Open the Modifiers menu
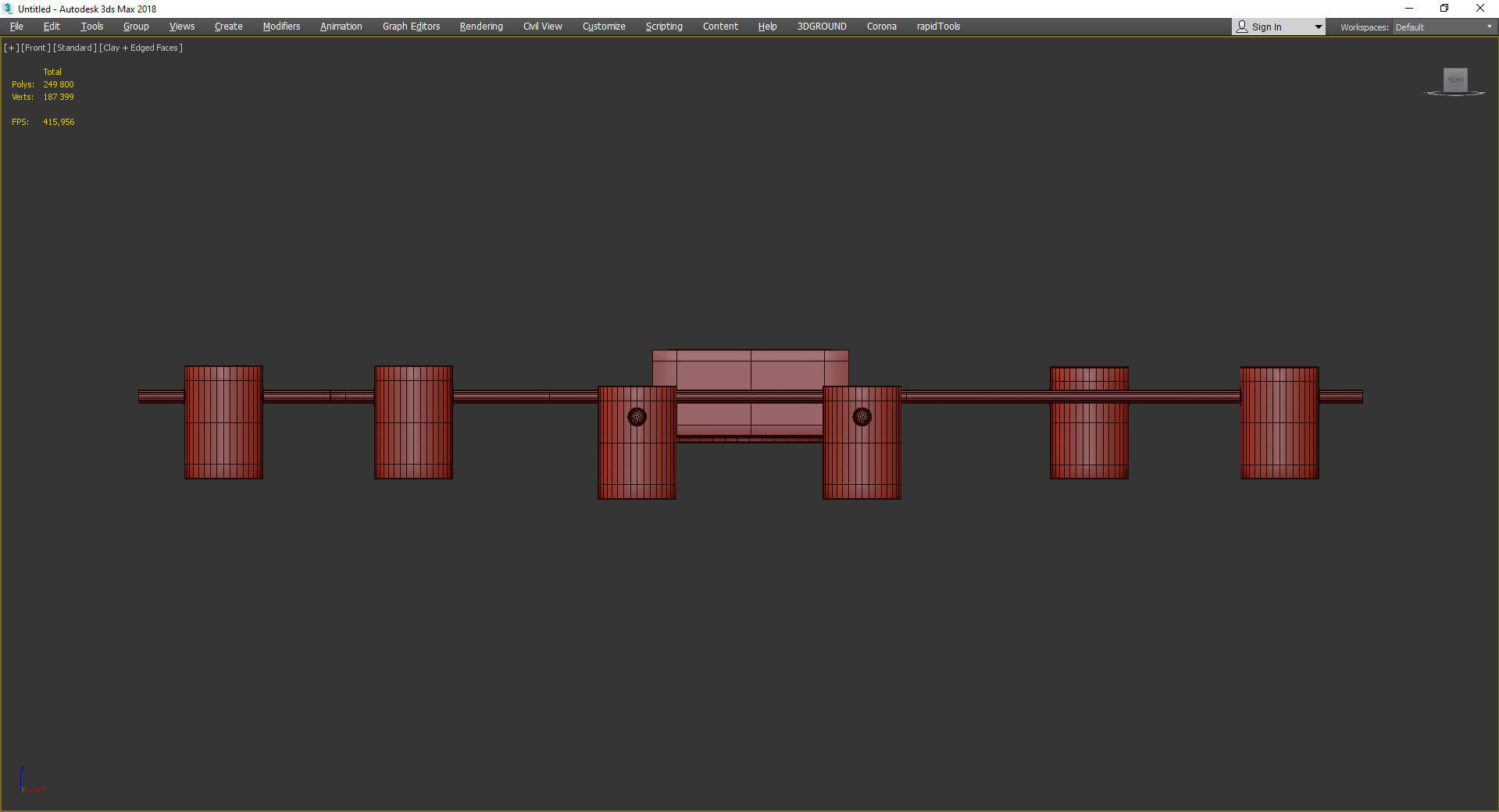This screenshot has height=812, width=1499. click(281, 27)
